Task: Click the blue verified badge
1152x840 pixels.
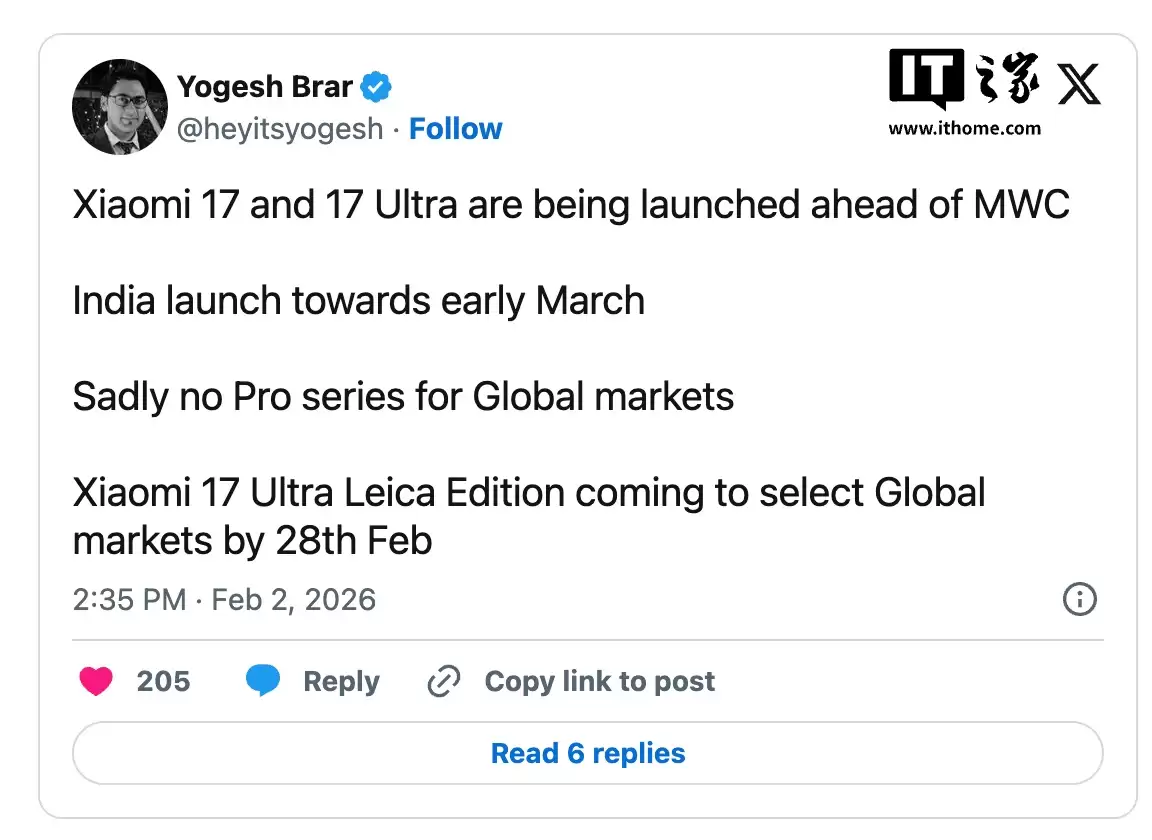Action: (x=376, y=87)
